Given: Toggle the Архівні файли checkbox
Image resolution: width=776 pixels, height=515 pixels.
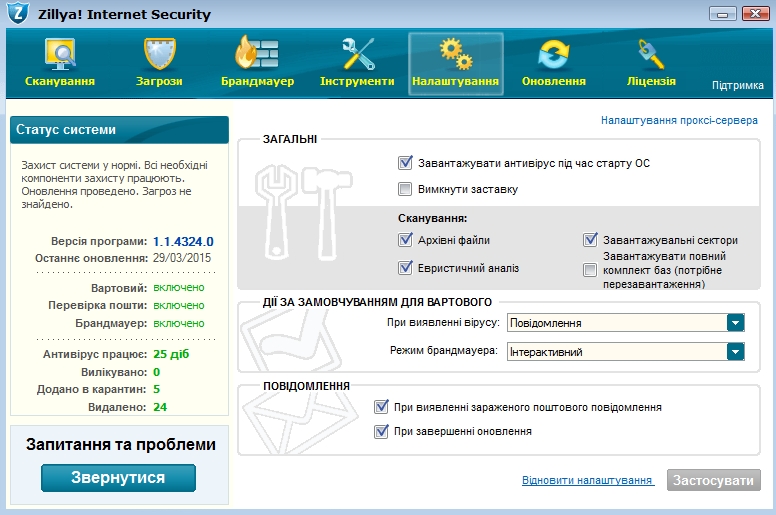Looking at the screenshot, I should [x=405, y=240].
